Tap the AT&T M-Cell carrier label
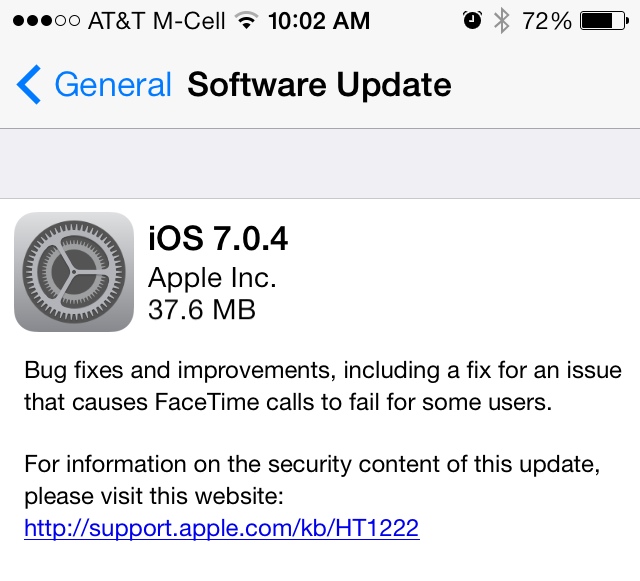Image resolution: width=640 pixels, height=581 pixels. pyautogui.click(x=157, y=21)
